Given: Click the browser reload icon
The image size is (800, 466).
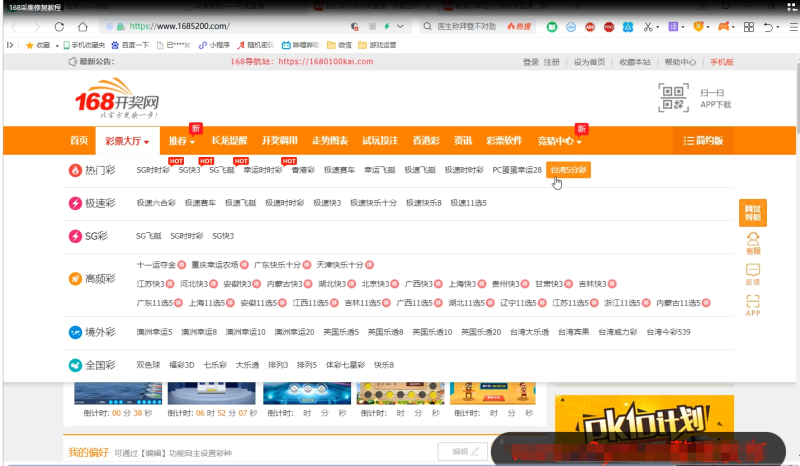Looking at the screenshot, I should point(59,27).
